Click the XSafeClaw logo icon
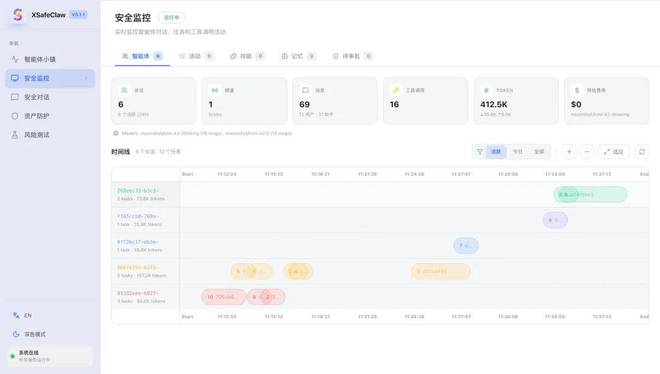This screenshot has height=374, width=660. tap(18, 15)
